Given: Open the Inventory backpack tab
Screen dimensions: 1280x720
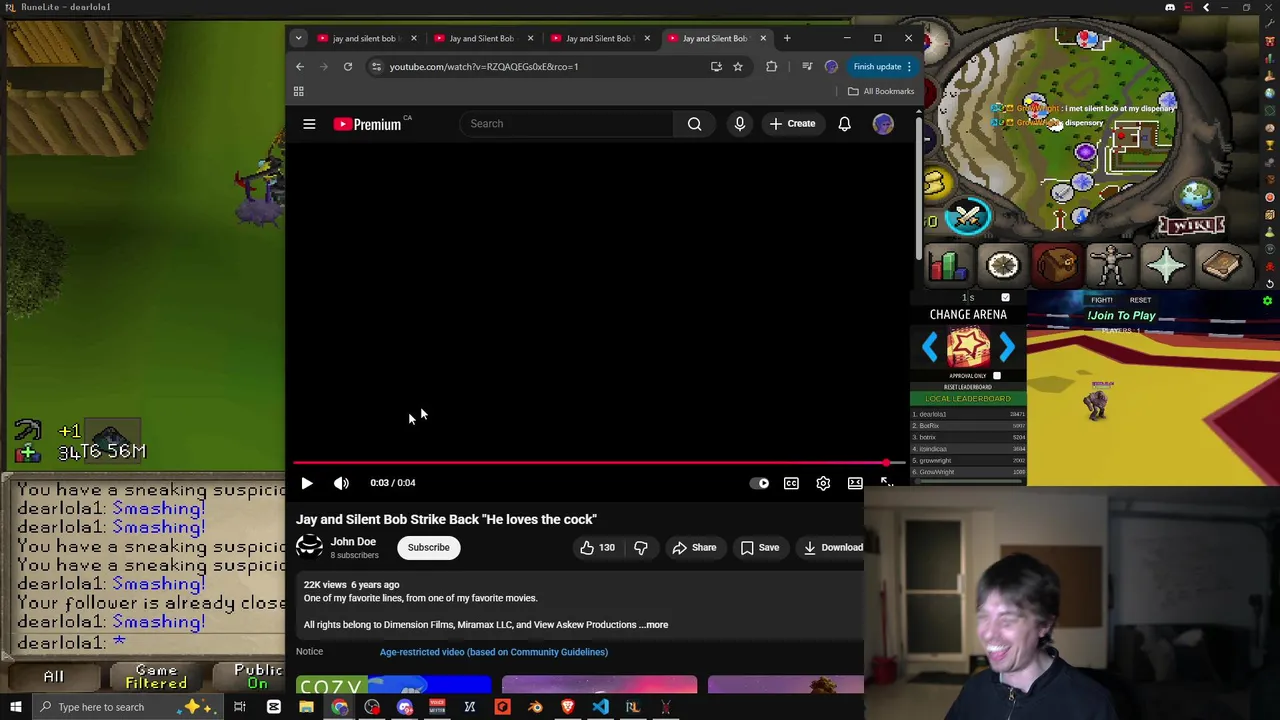Looking at the screenshot, I should click(x=1056, y=266).
